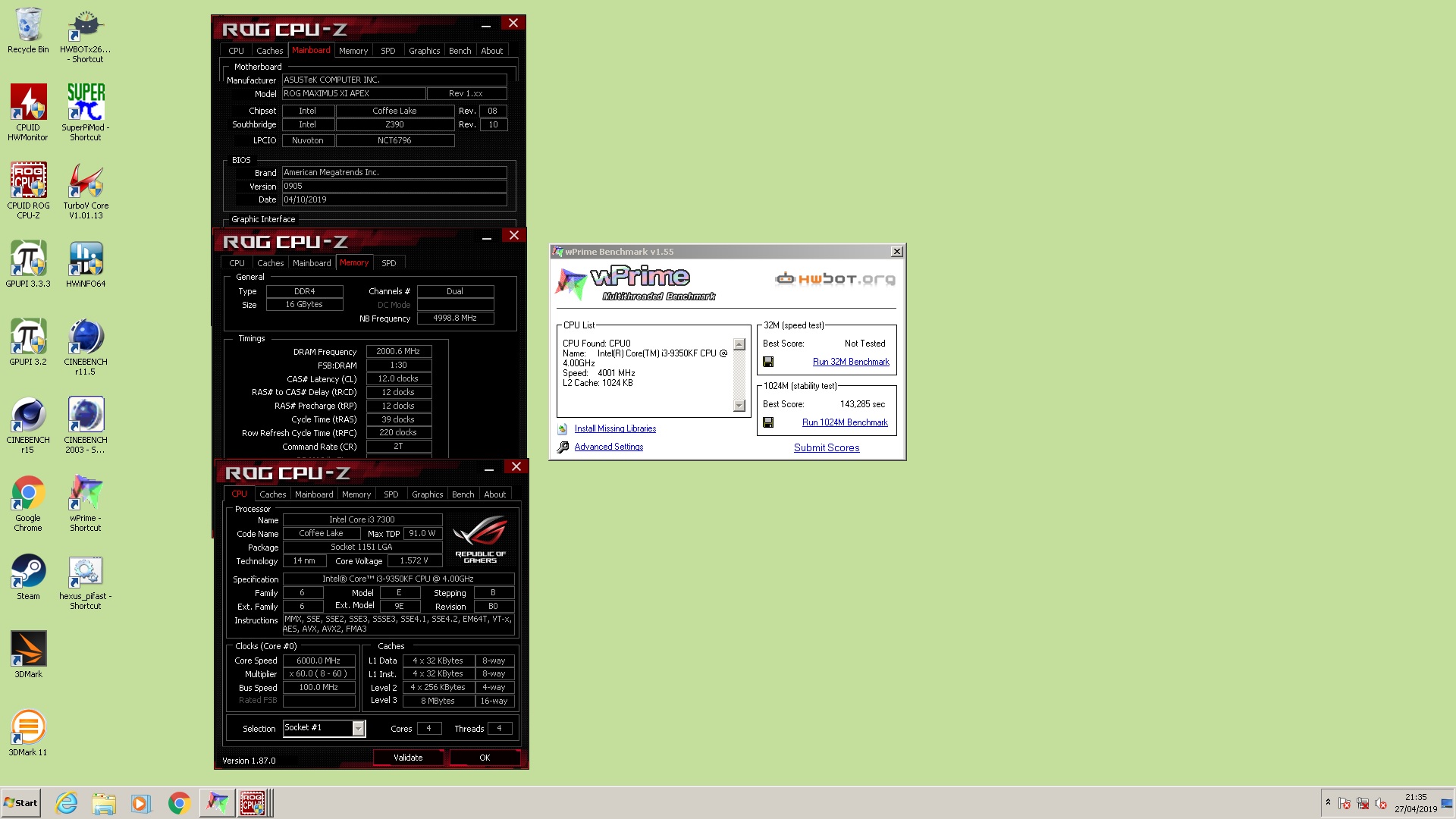Switch to Bench tab in bottom CPU-Z window

463,494
